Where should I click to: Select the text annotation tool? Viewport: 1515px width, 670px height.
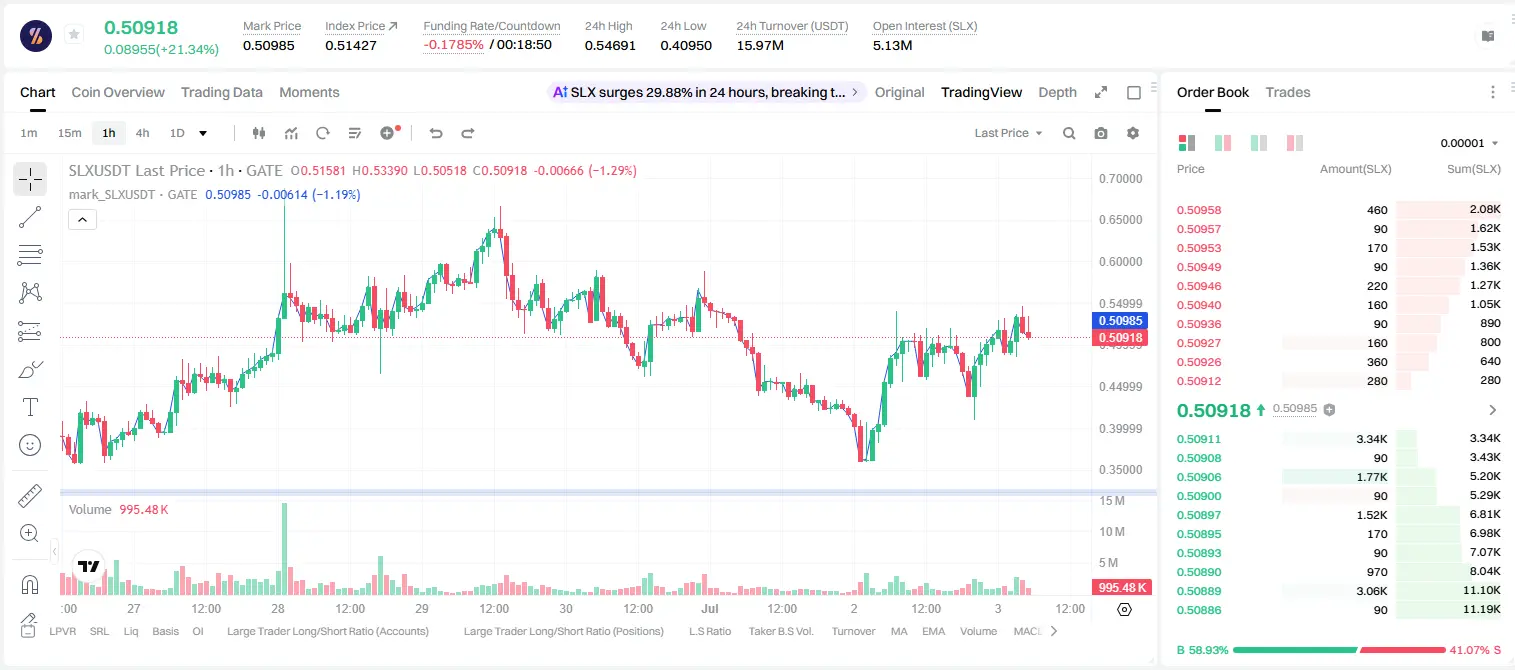tap(30, 407)
